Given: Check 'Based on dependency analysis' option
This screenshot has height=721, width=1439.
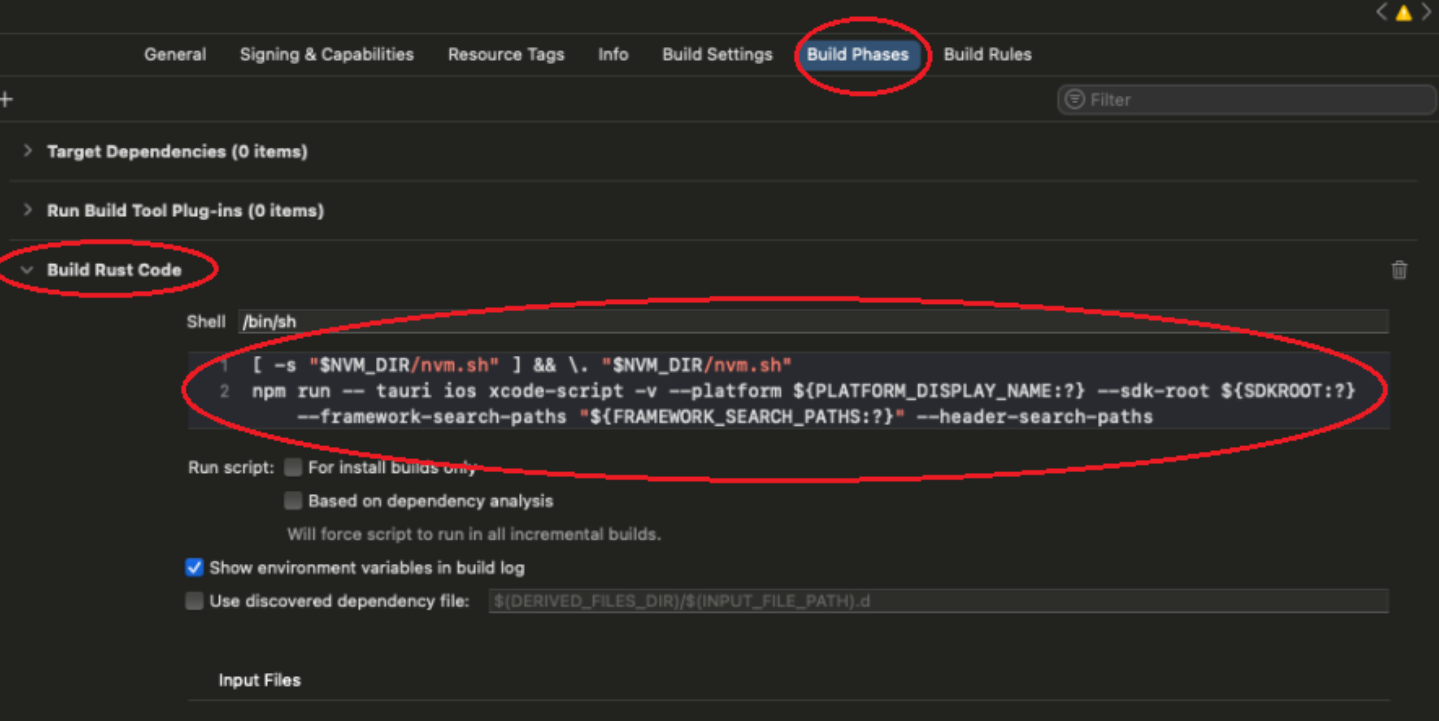Looking at the screenshot, I should coord(293,501).
